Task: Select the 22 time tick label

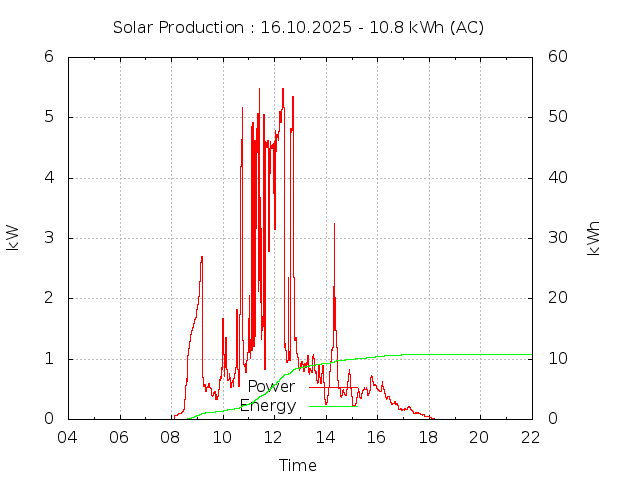Action: coord(531,437)
